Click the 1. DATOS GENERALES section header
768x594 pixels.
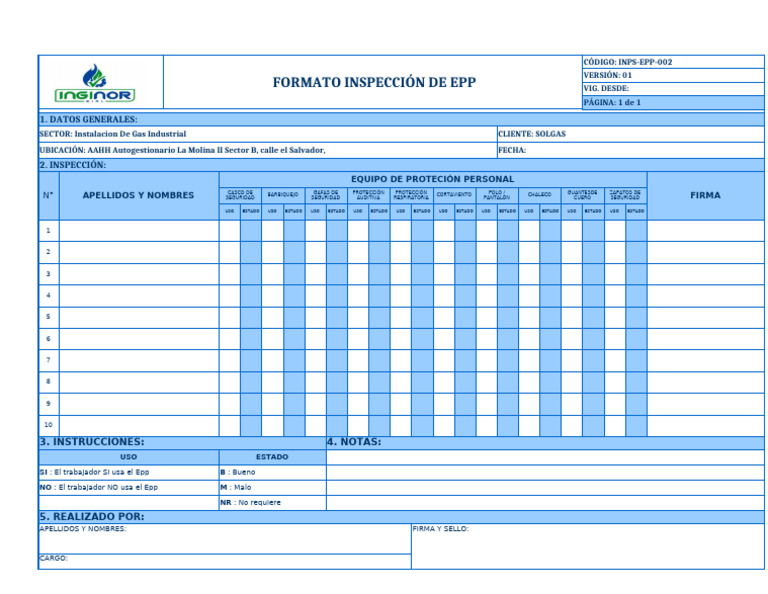401,119
